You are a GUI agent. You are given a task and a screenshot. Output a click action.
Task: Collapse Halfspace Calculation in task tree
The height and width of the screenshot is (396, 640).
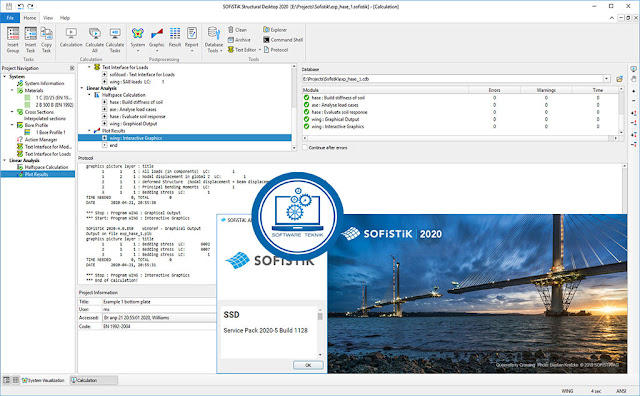coord(89,95)
